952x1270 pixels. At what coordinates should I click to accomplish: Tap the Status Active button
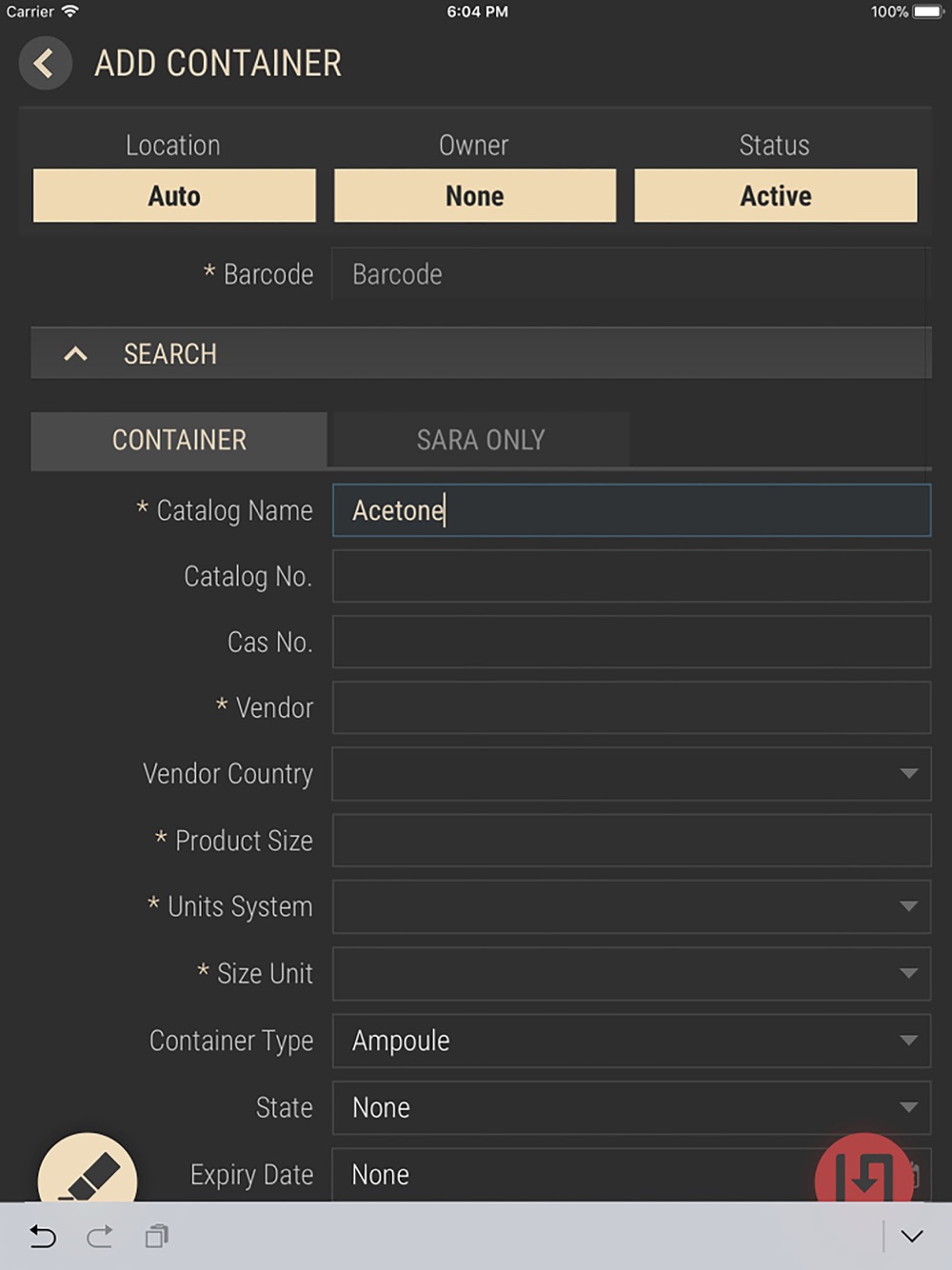[x=776, y=195]
